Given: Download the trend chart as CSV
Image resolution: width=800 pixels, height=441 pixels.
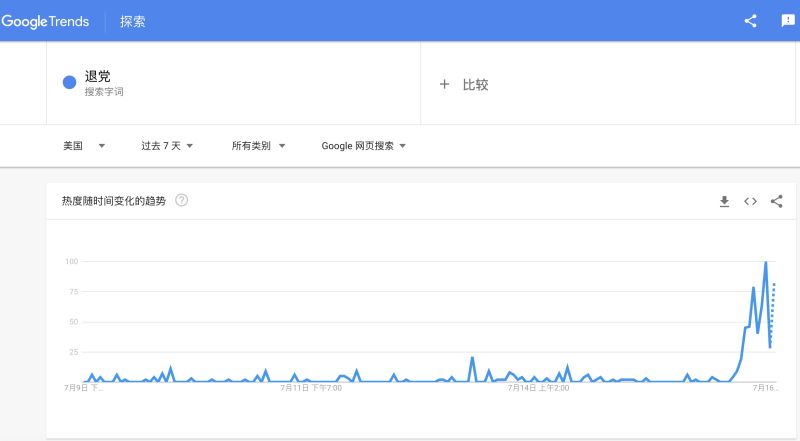Looking at the screenshot, I should tap(724, 202).
